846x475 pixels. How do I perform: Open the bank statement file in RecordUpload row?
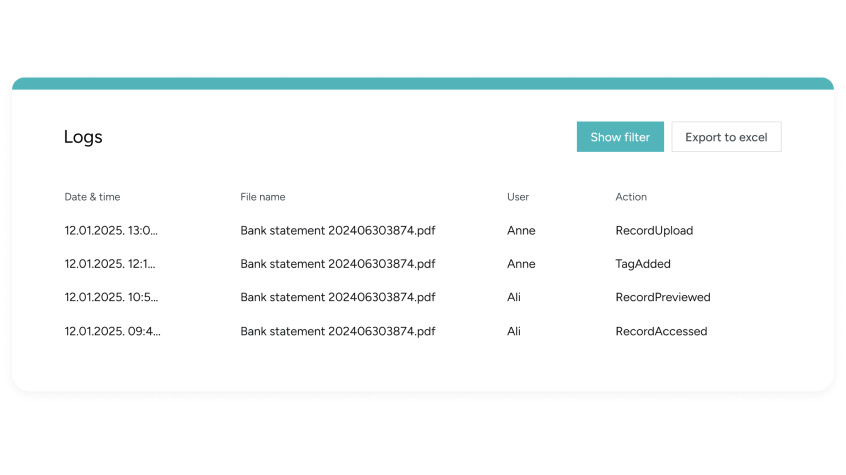(337, 231)
